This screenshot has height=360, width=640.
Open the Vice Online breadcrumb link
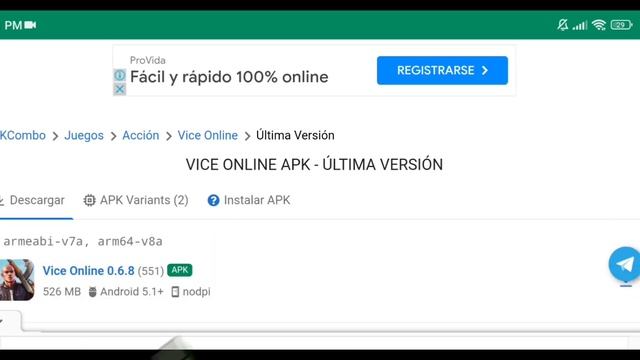click(207, 135)
